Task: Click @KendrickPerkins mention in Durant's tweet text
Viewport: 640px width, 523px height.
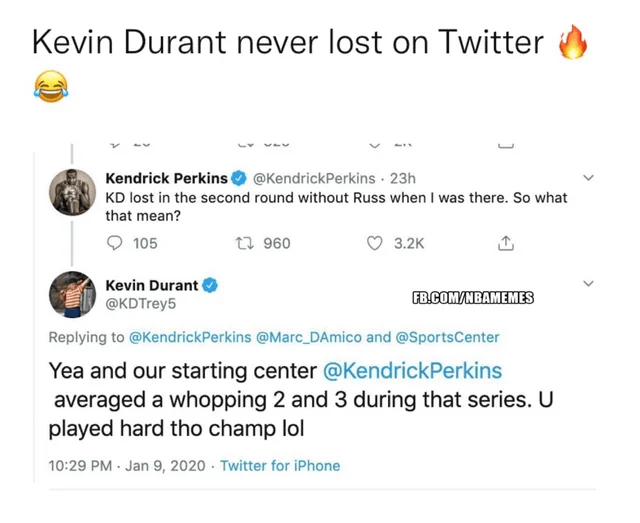Action: 412,371
